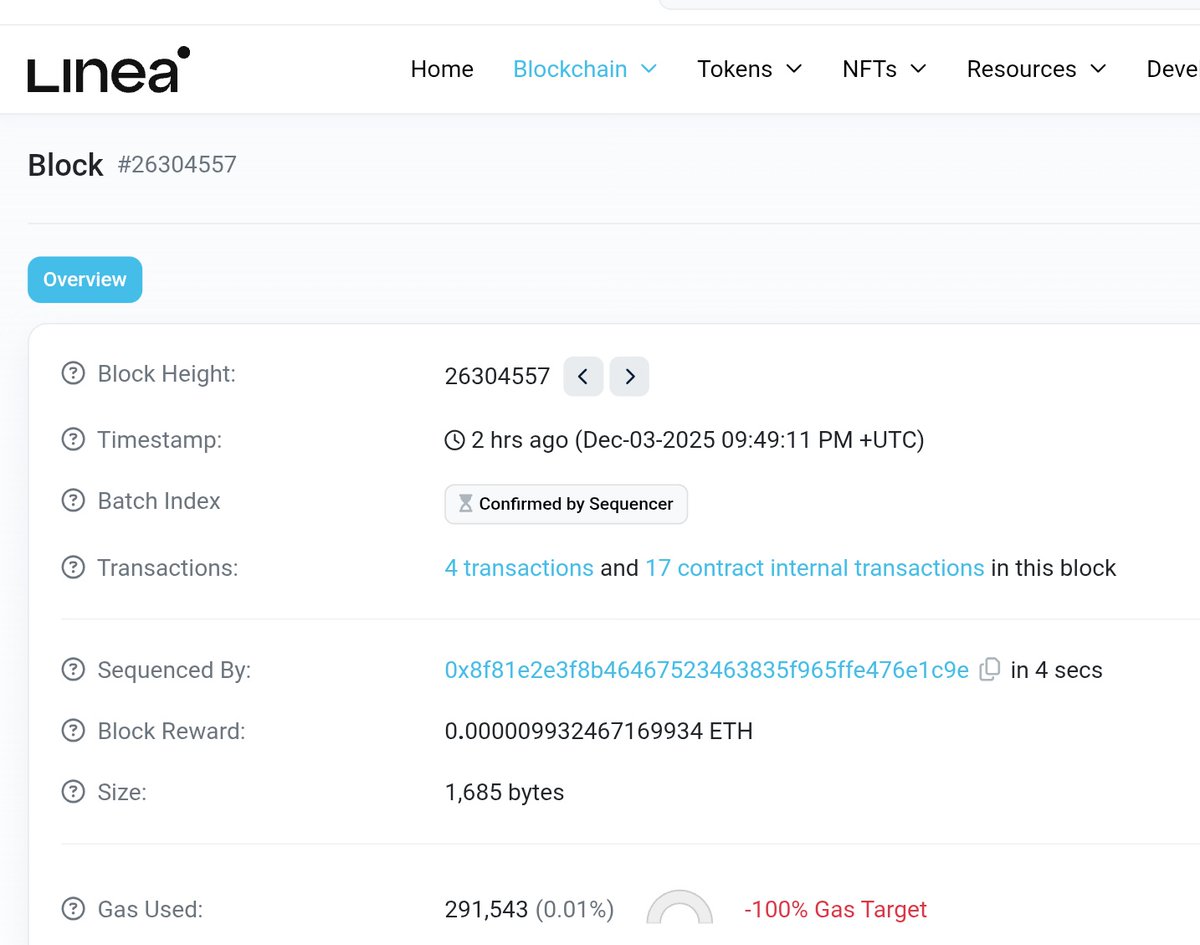Viewport: 1200px width, 945px height.
Task: Click the Batch Index label
Action: 159,501
